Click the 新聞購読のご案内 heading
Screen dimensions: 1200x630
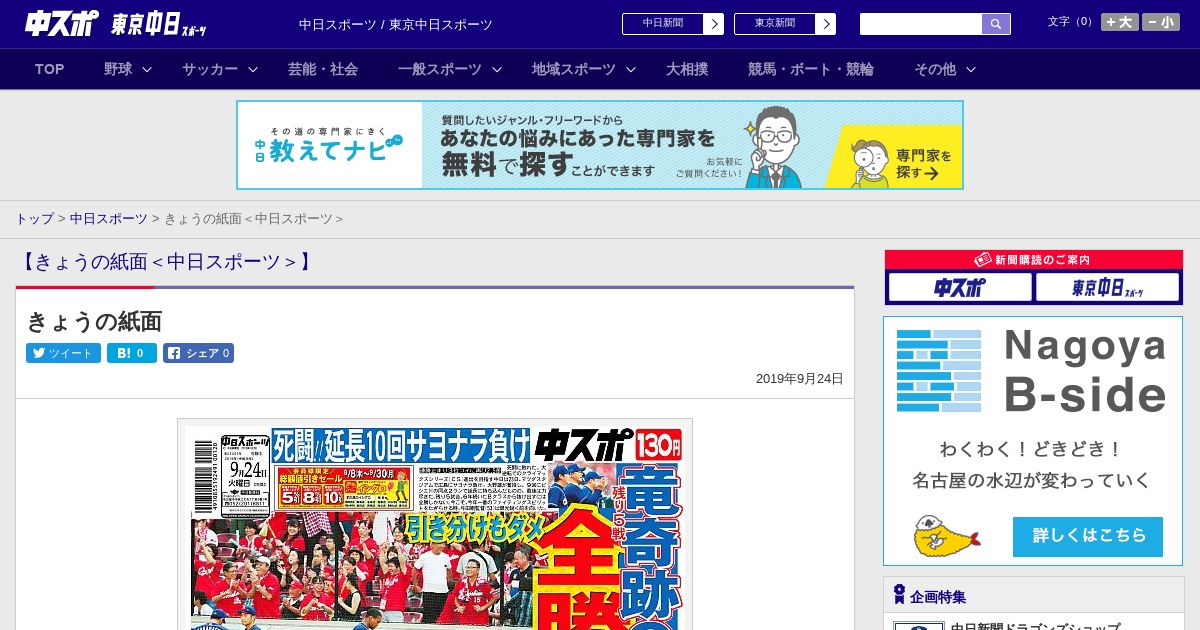(x=1033, y=260)
